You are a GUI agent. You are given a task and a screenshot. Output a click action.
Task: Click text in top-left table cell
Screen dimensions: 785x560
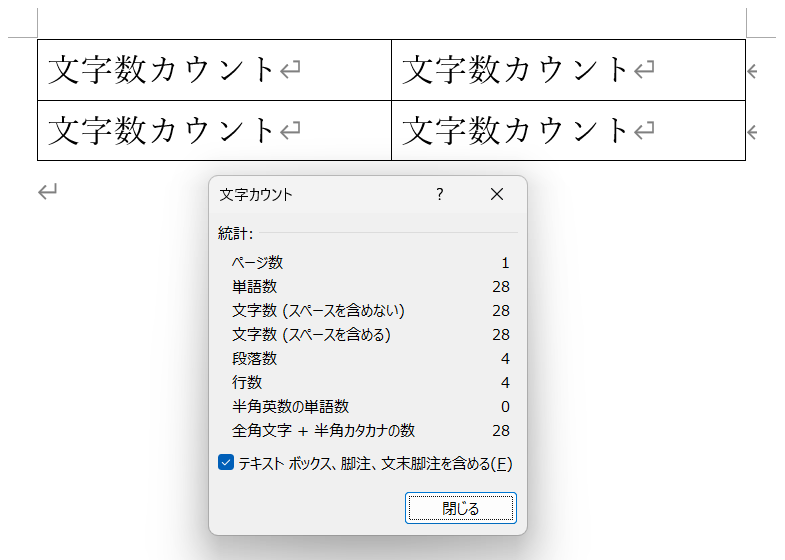tap(162, 70)
